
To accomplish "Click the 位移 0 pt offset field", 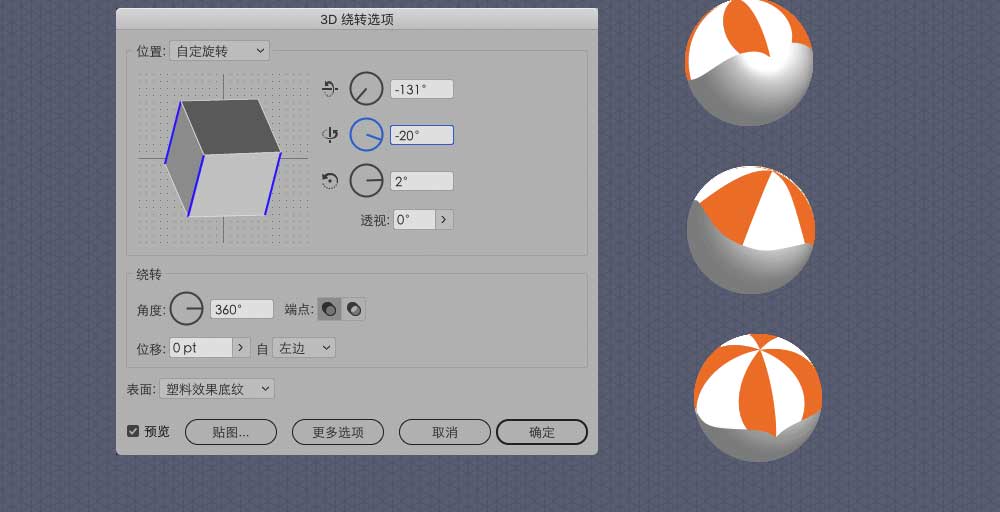I will pos(200,347).
